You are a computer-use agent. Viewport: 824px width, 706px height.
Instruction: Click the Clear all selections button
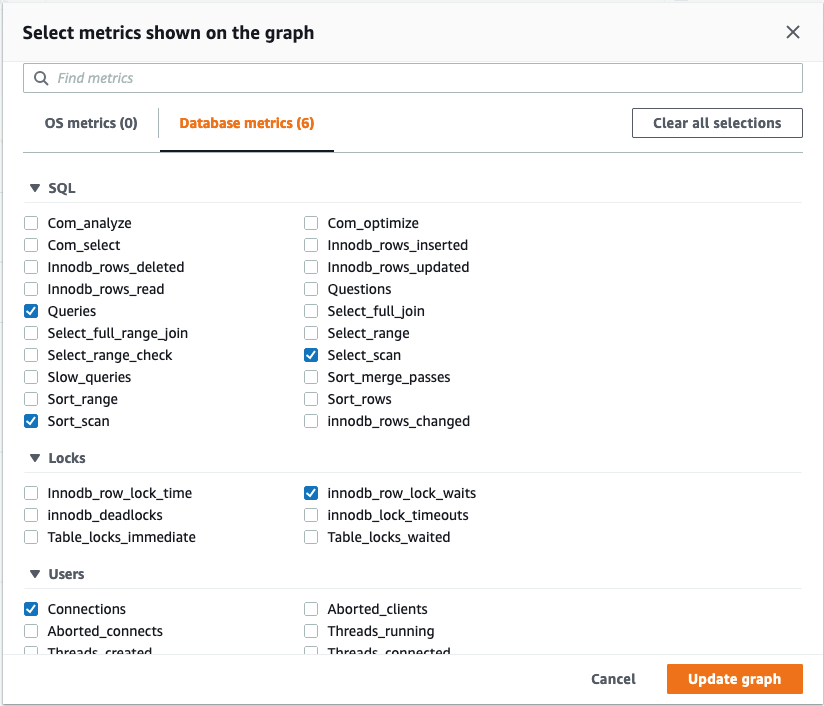click(716, 122)
